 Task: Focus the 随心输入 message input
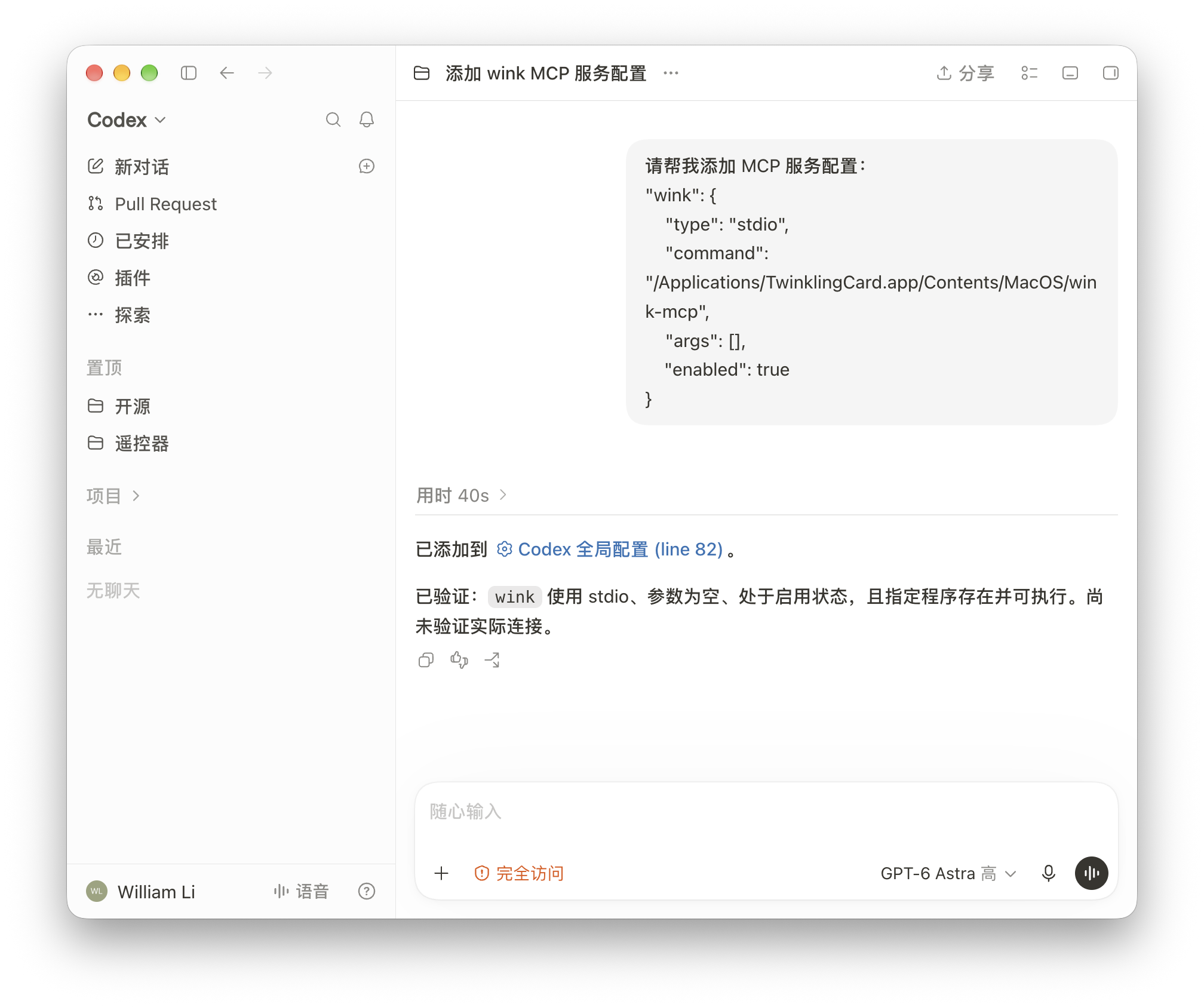[766, 812]
